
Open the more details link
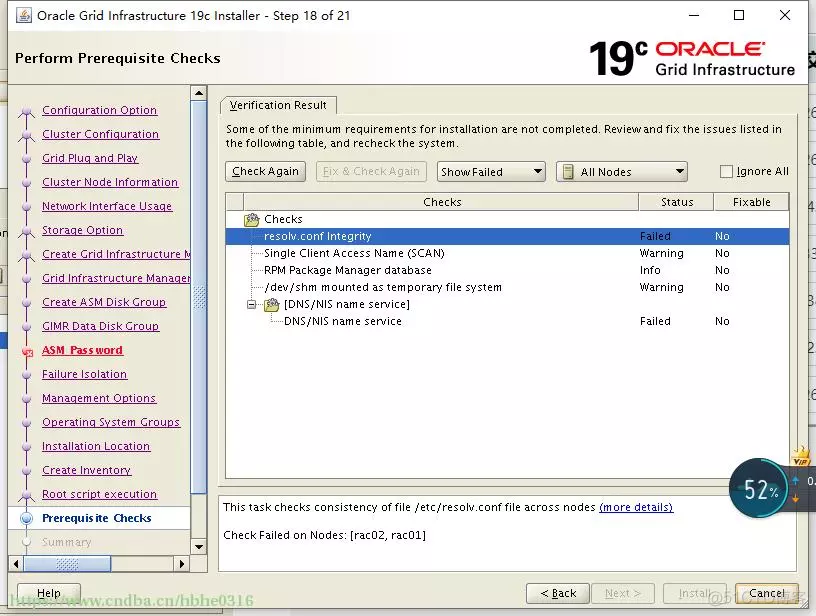tap(636, 507)
